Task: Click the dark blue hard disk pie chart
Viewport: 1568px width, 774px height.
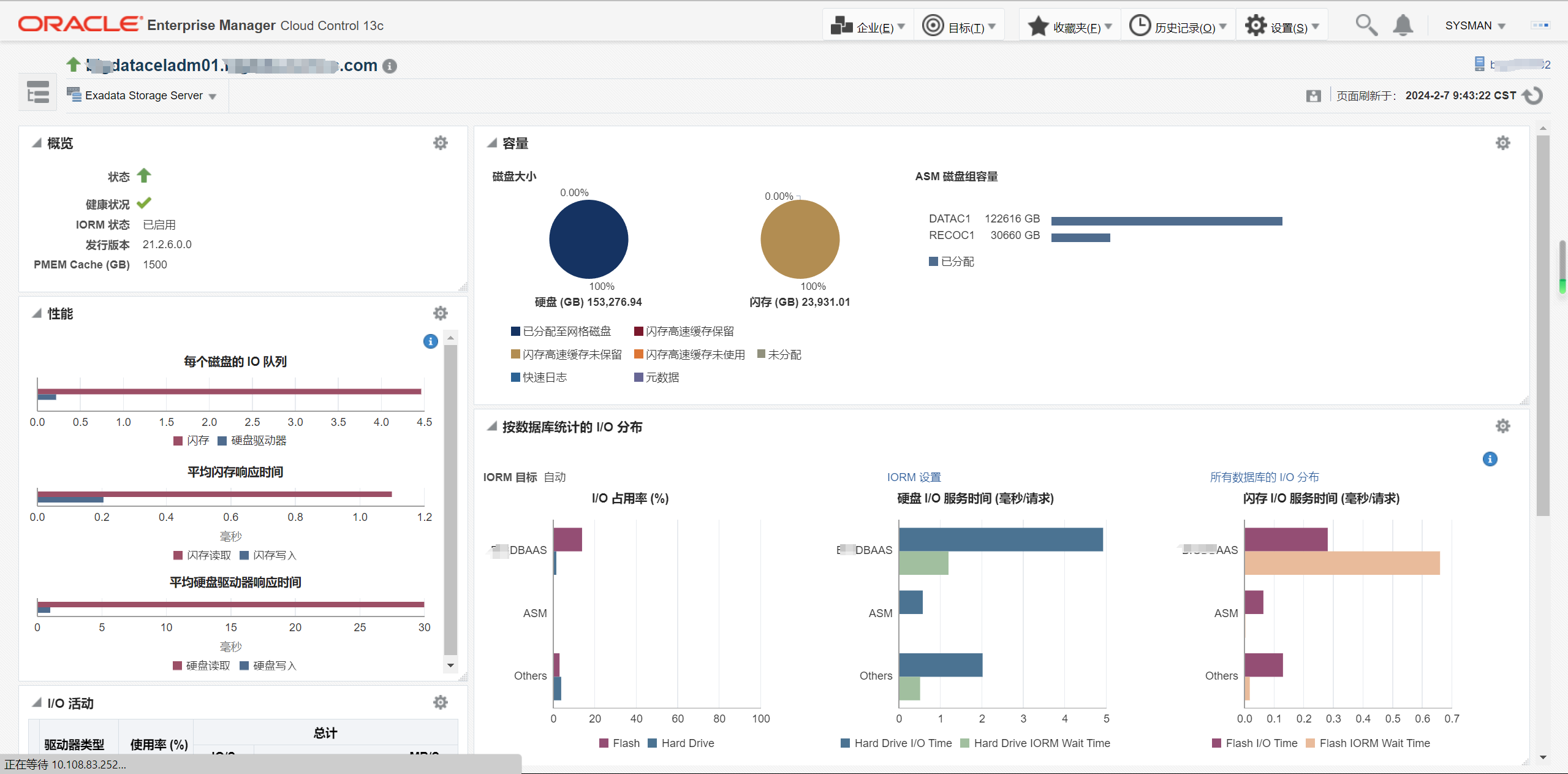Action: [x=588, y=239]
